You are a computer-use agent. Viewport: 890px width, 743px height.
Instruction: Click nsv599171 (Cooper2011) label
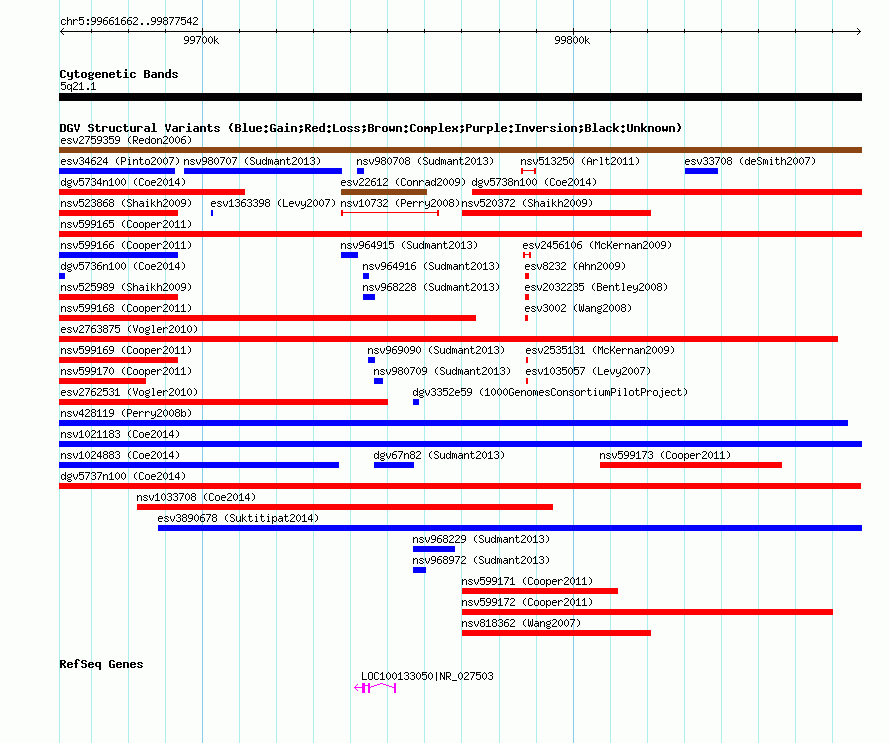pos(527,581)
